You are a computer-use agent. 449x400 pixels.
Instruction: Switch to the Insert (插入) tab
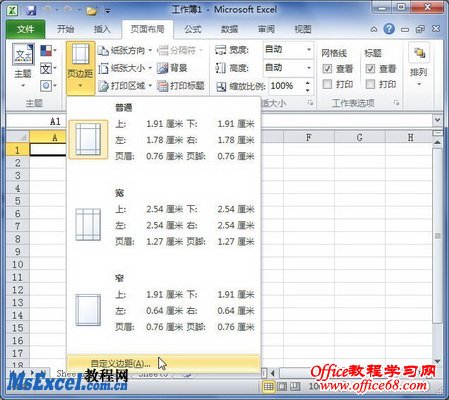(x=102, y=29)
